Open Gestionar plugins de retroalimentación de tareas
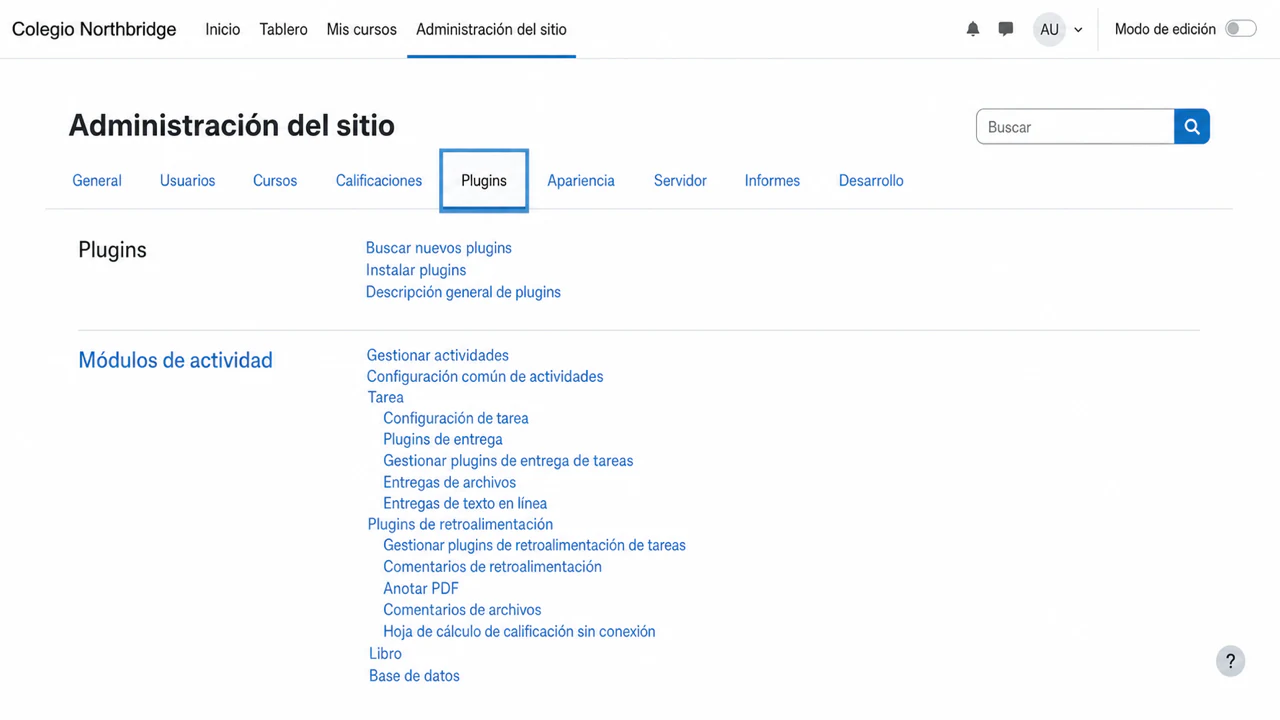Screen dimensions: 1280x720 point(535,545)
